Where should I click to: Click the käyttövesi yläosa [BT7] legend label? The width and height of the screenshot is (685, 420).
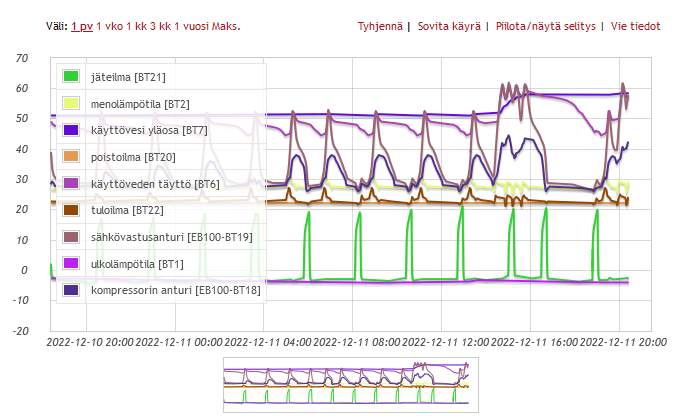click(148, 130)
